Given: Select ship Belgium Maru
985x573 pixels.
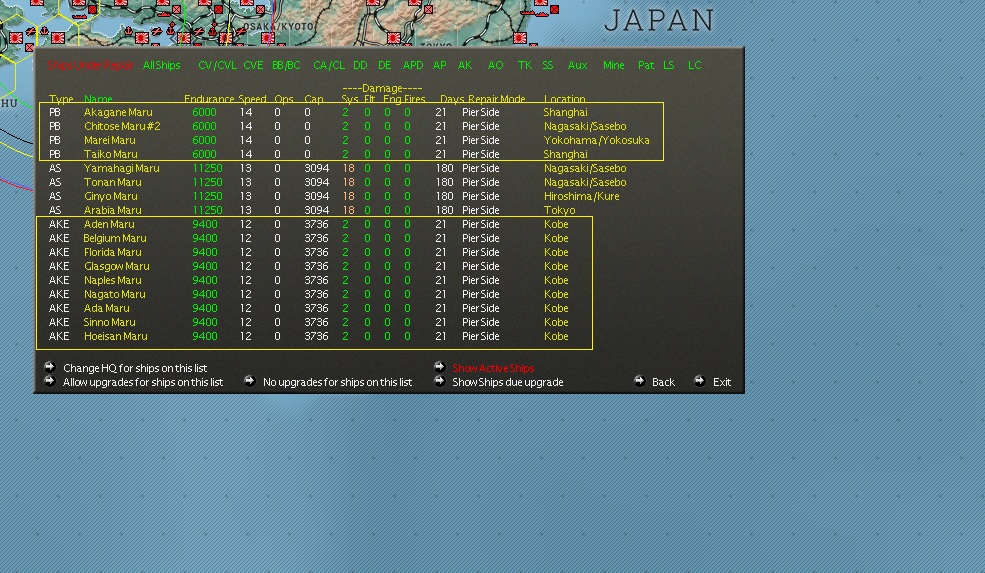Looking at the screenshot, I should coord(115,238).
